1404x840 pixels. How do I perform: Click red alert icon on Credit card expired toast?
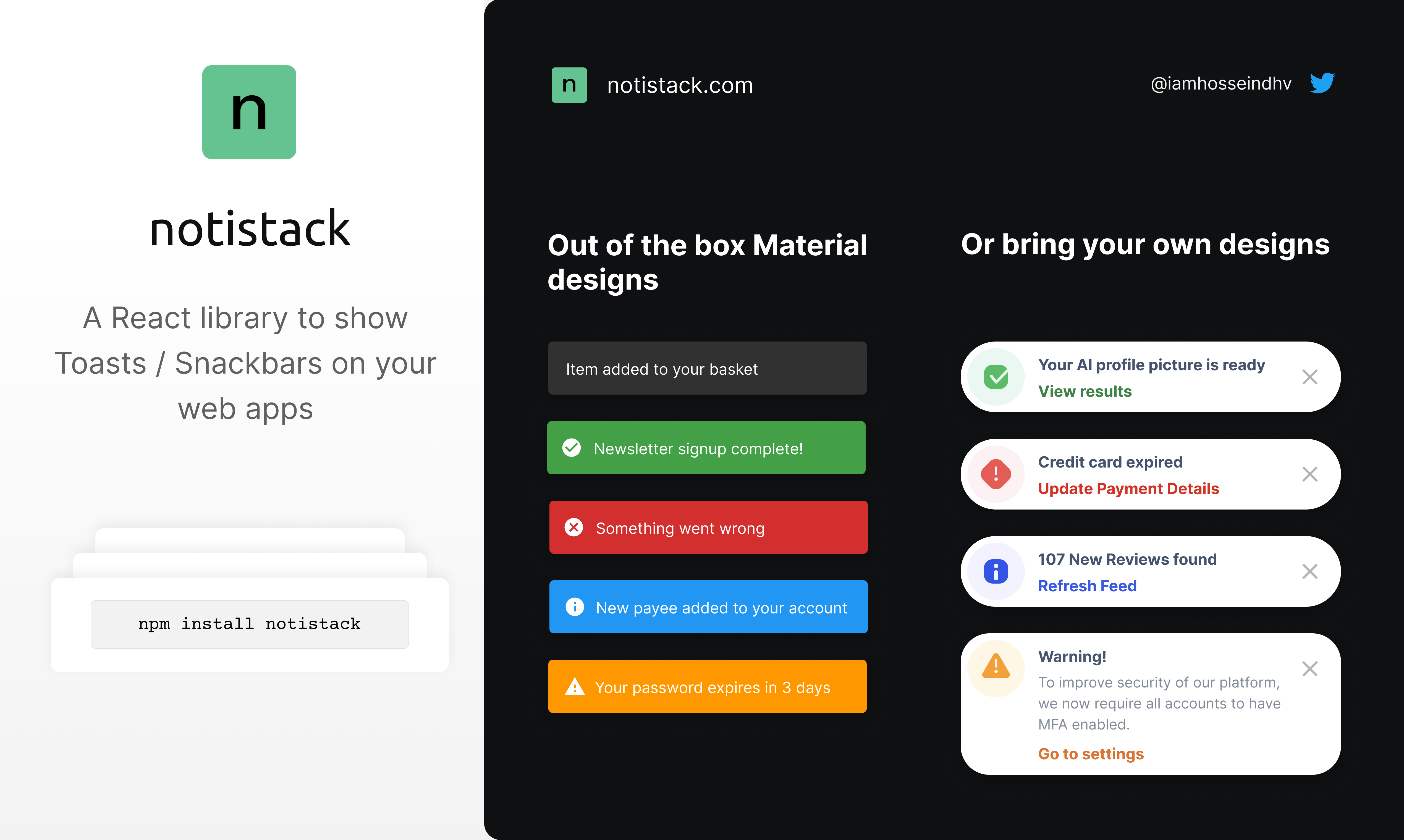(996, 474)
